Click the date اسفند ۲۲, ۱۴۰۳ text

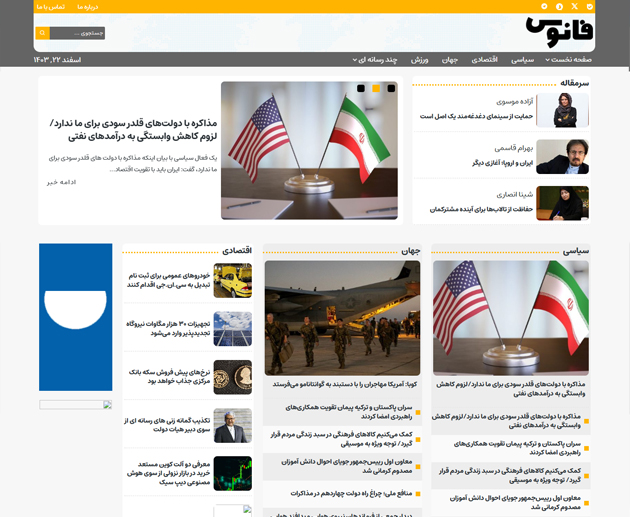pyautogui.click(x=57, y=60)
